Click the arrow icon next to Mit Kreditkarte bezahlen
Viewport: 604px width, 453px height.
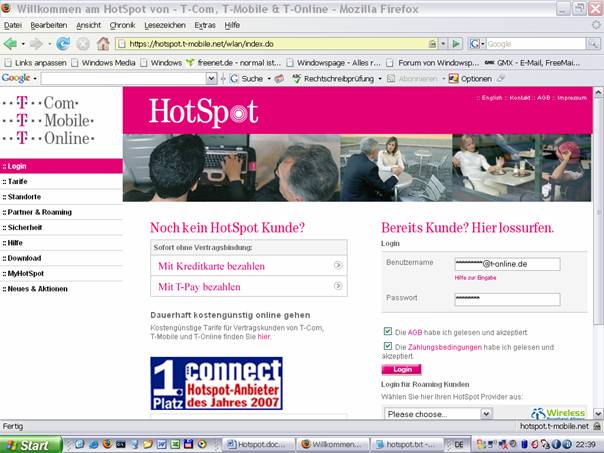coord(338,265)
